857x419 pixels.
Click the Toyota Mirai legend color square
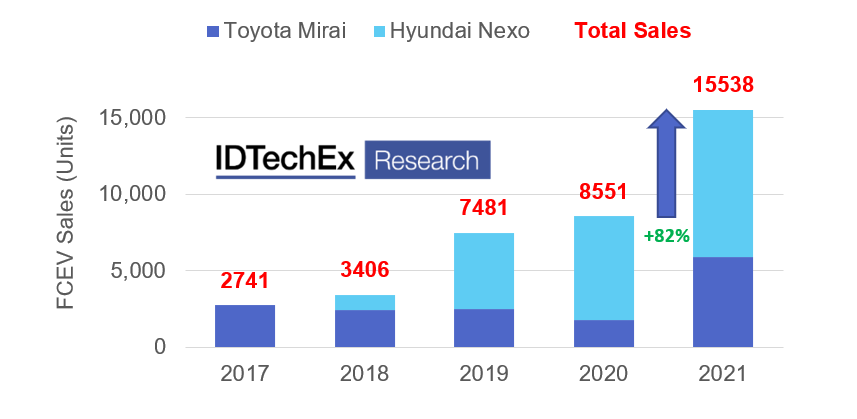click(x=212, y=31)
